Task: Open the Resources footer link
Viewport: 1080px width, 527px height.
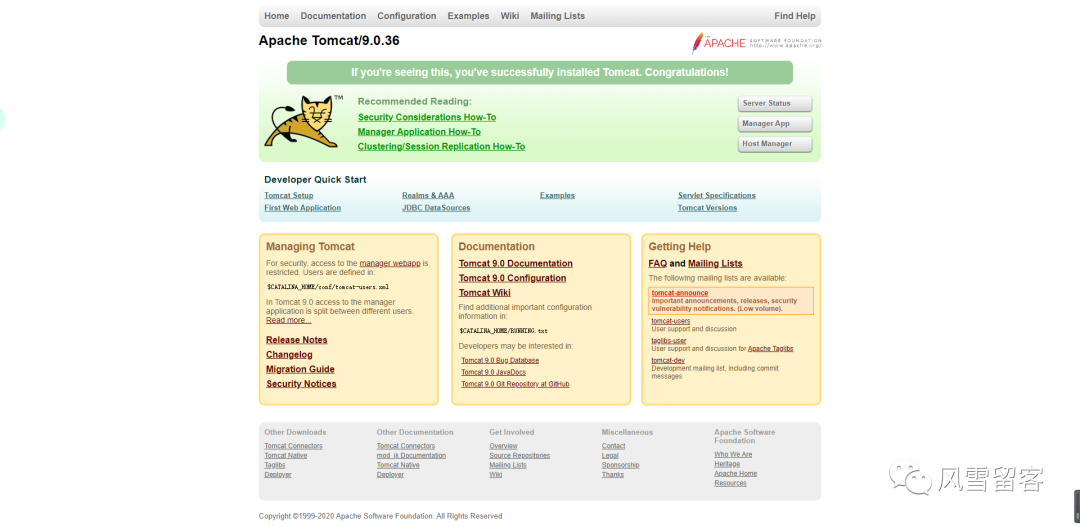Action: 730,484
